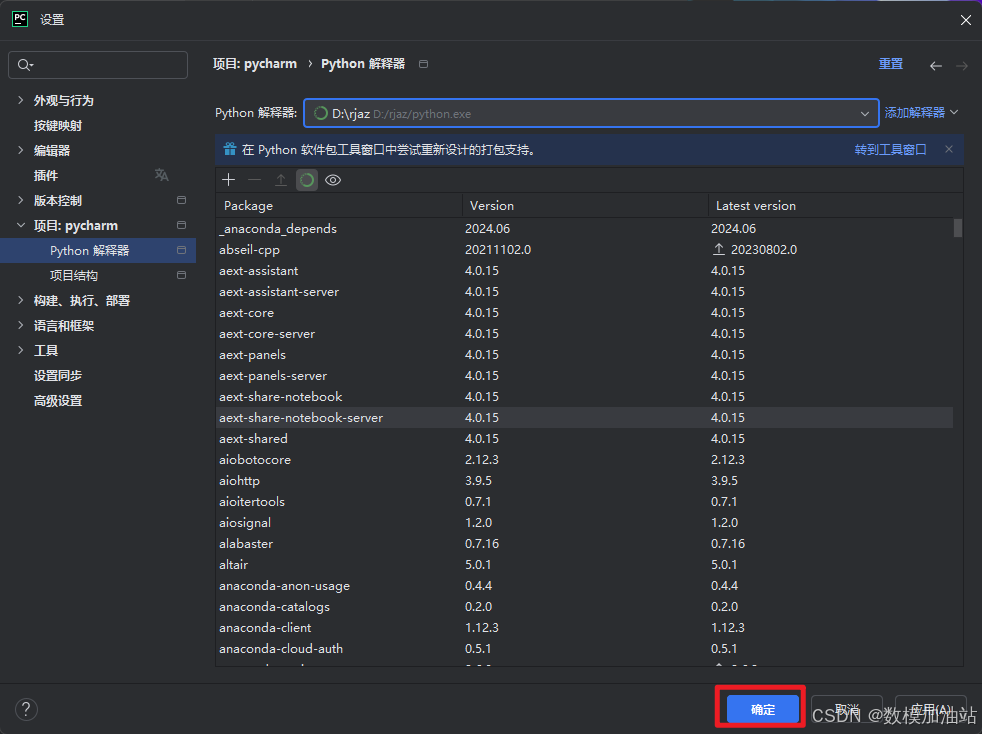
Task: Click the 转到工具窗口 link
Action: (890, 149)
